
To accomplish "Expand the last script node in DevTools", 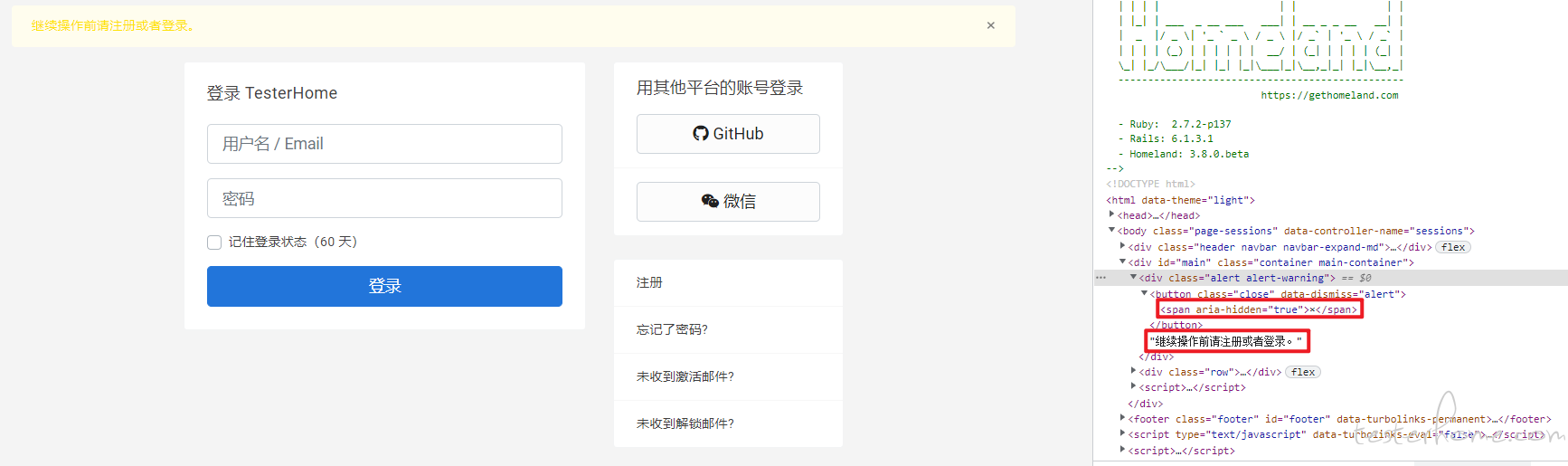I will tap(1123, 449).
